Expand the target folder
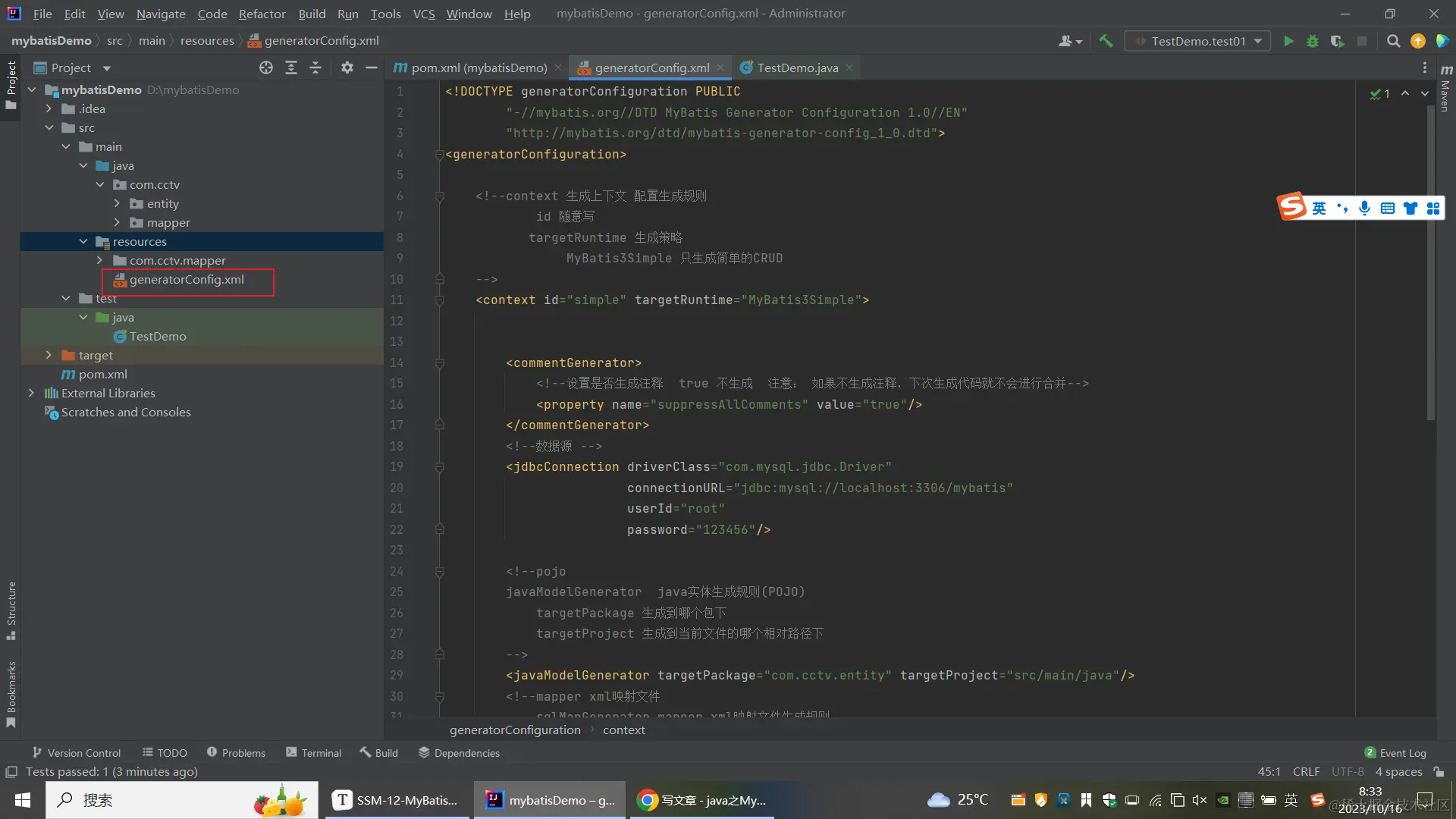The width and height of the screenshot is (1456, 819). 49,355
